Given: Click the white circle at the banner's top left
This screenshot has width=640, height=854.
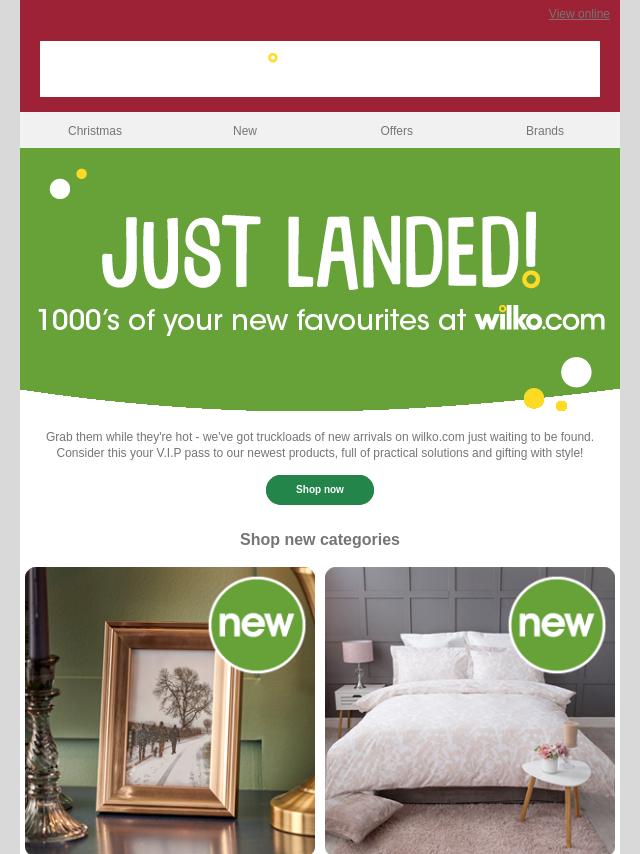Looking at the screenshot, I should pos(60,189).
